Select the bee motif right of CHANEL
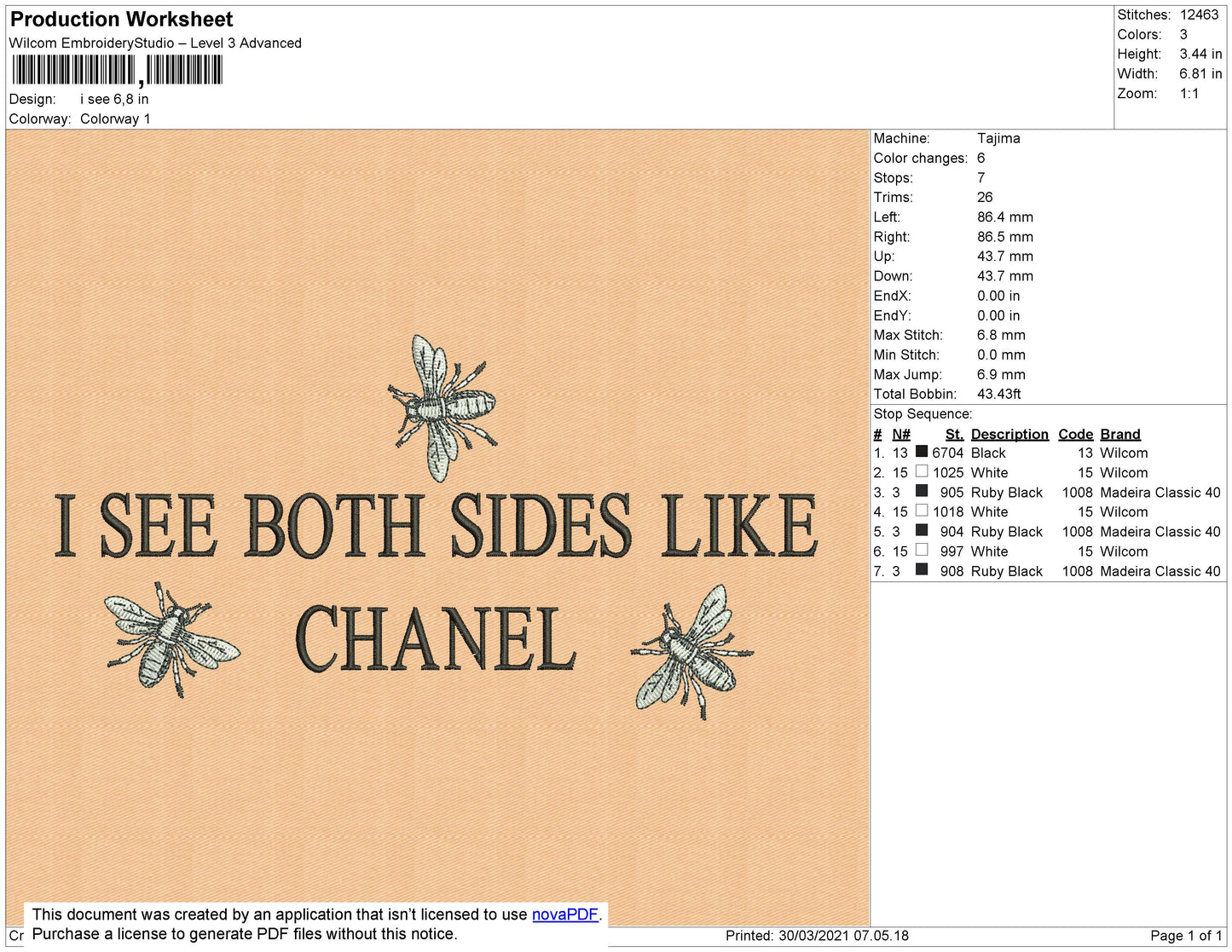Image resolution: width=1232 pixels, height=952 pixels. pyautogui.click(x=692, y=651)
